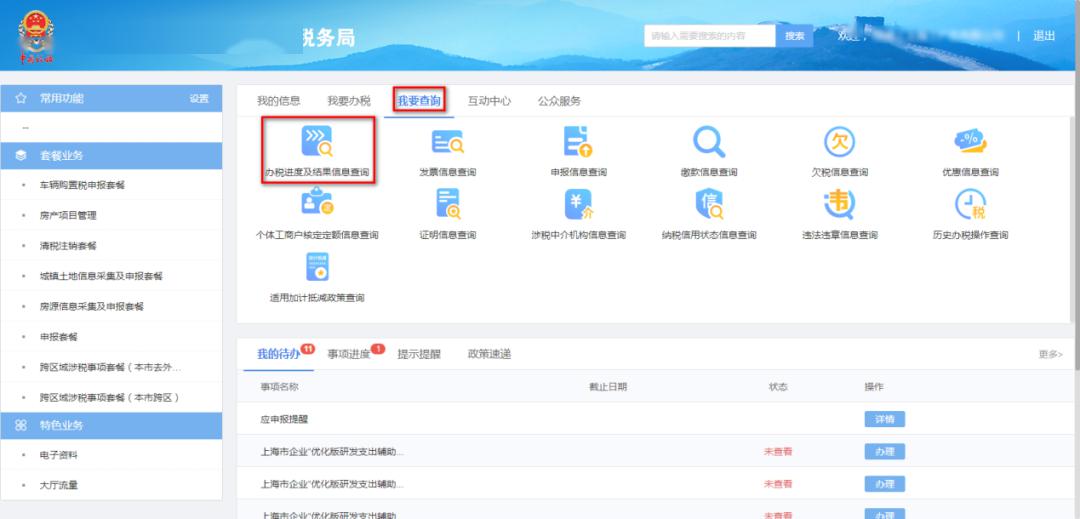The height and width of the screenshot is (519, 1080).
Task: Click the national emblem logo in header
Action: 36,36
